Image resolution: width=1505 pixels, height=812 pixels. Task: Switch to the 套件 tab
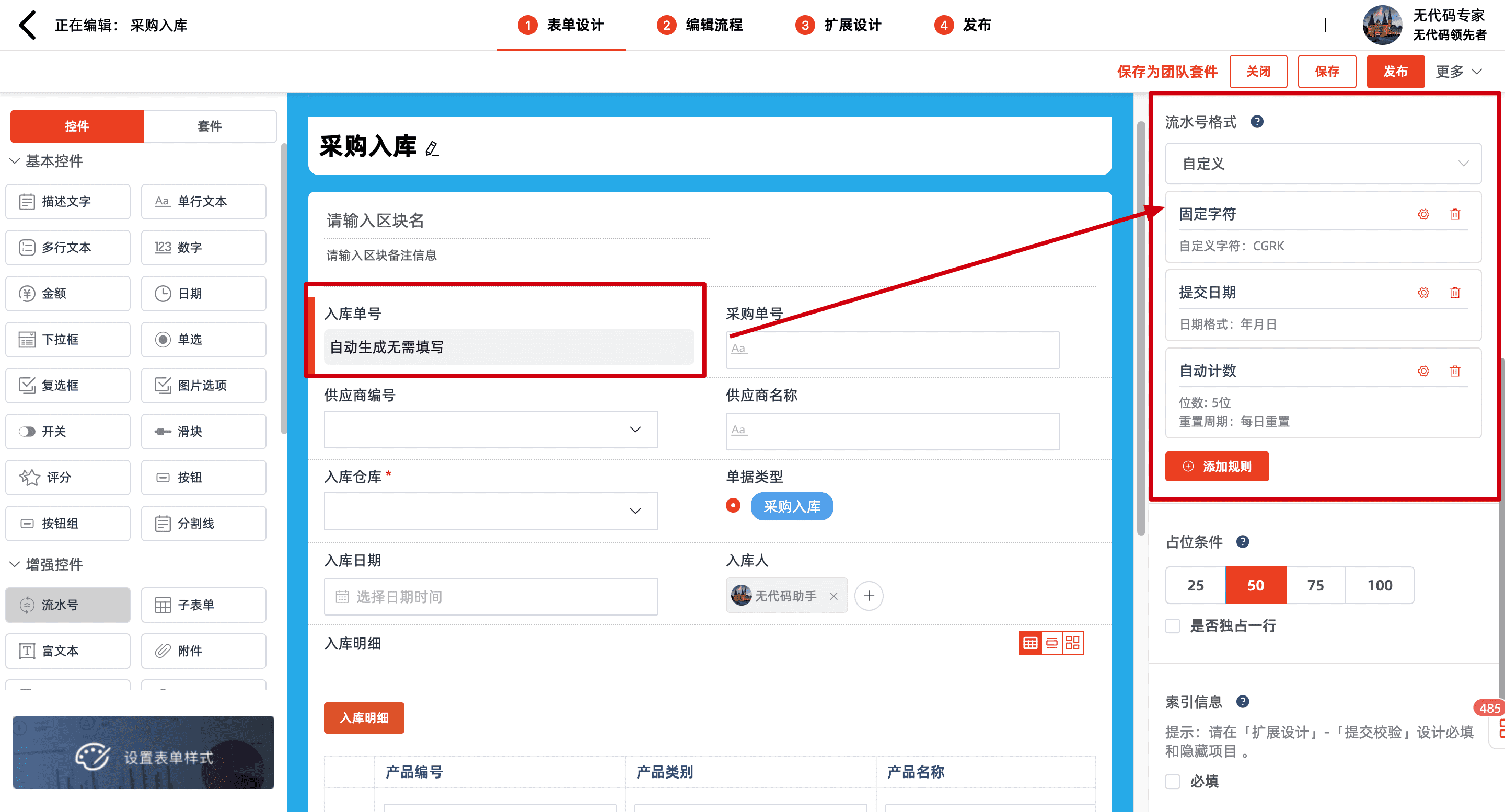(x=210, y=126)
